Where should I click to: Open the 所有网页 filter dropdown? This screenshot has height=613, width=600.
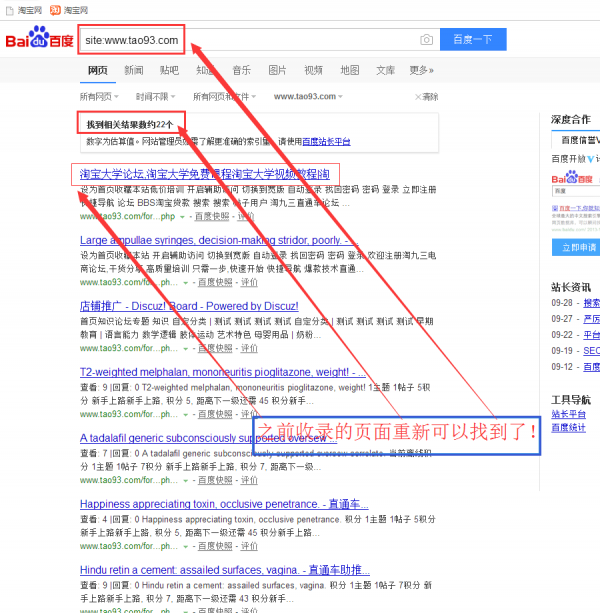99,97
